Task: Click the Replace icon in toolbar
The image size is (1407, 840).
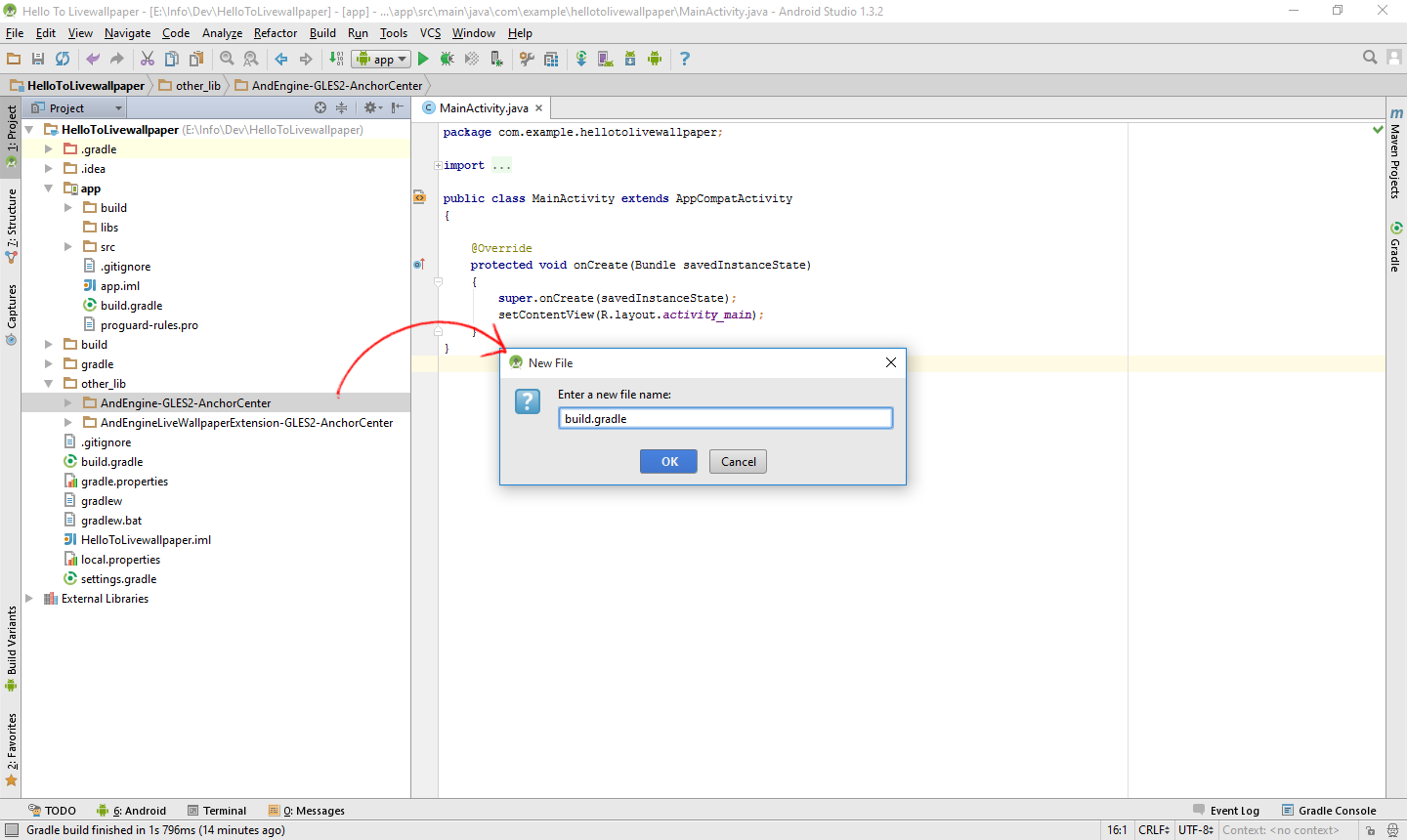Action: coord(251,59)
